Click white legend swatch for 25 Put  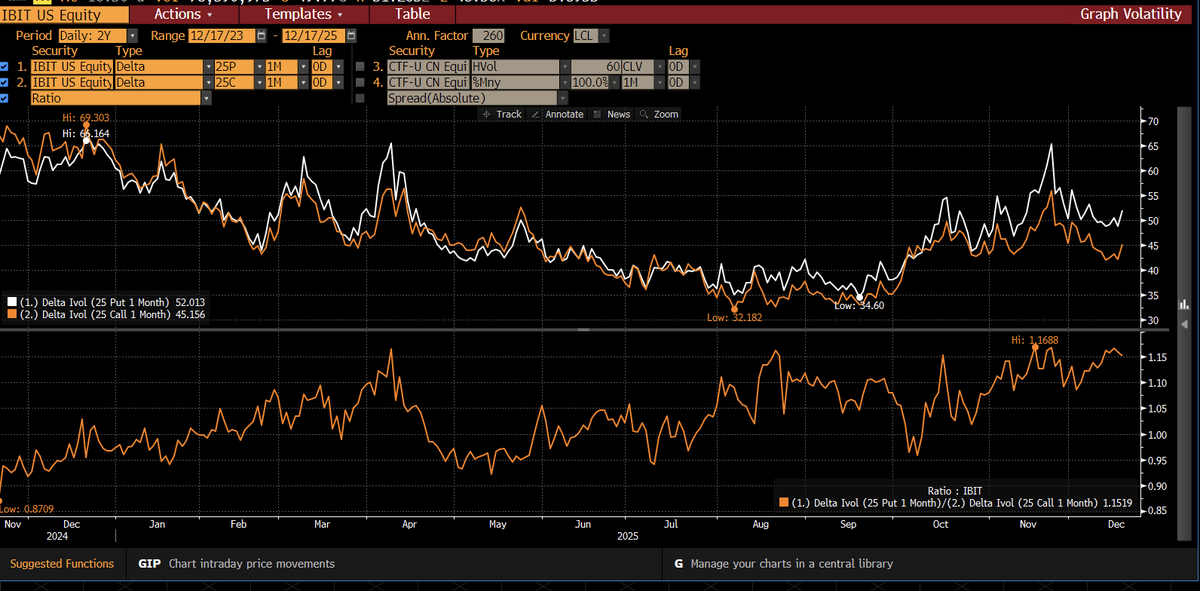[x=11, y=301]
